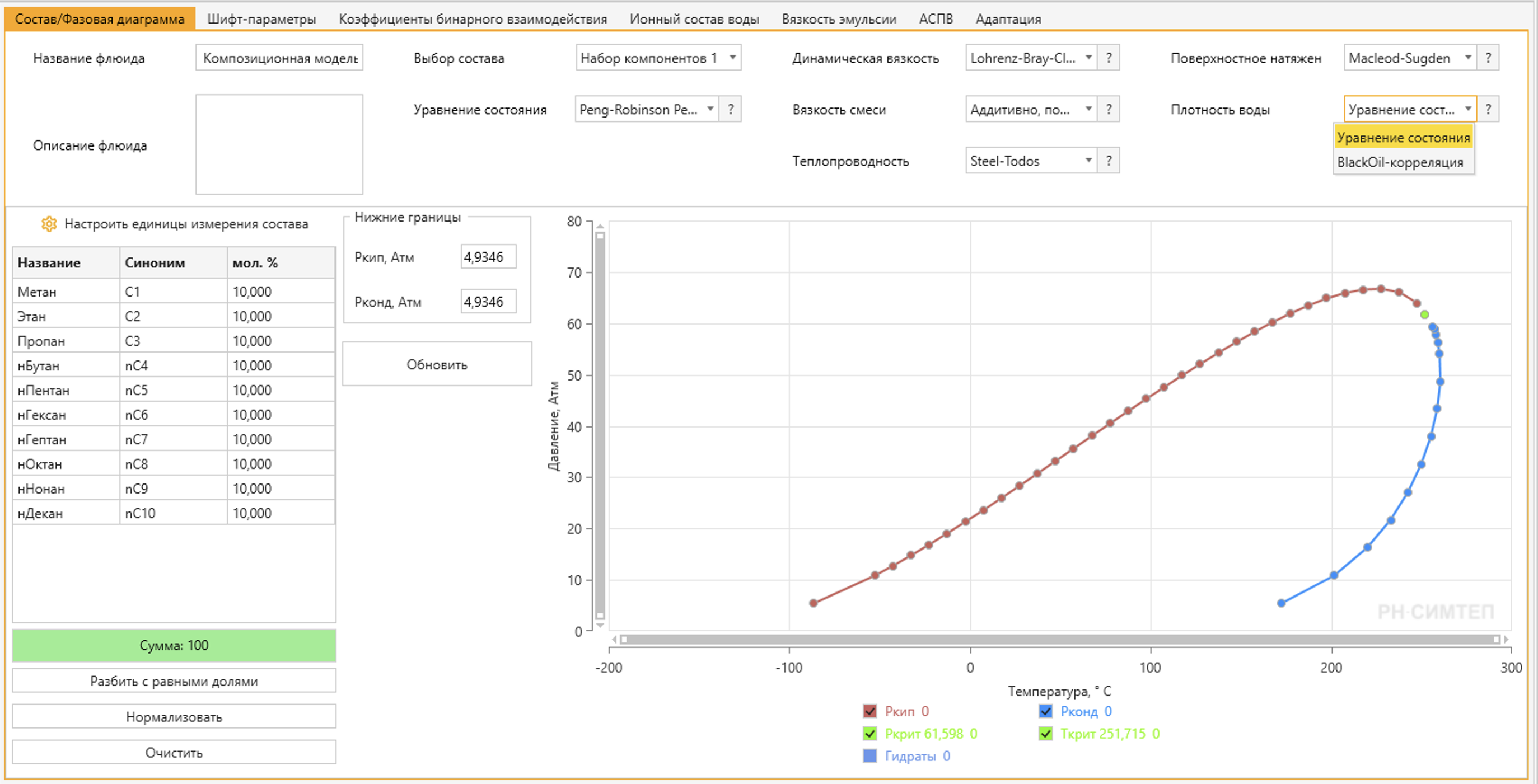This screenshot has width=1538, height=784.
Task: Click help next to mixture viscosity dropdown
Action: [1109, 109]
